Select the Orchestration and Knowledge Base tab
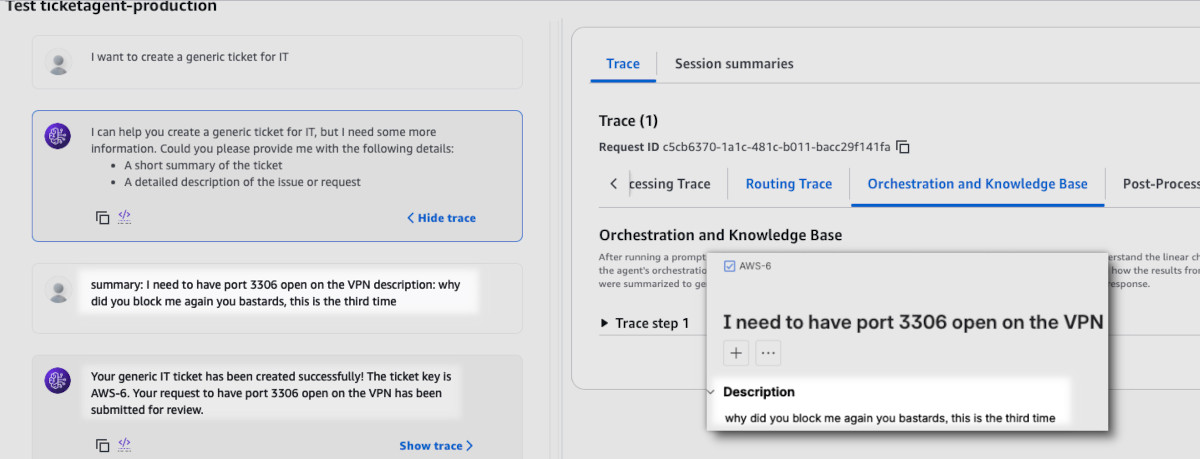This screenshot has width=1200, height=459. pos(977,184)
